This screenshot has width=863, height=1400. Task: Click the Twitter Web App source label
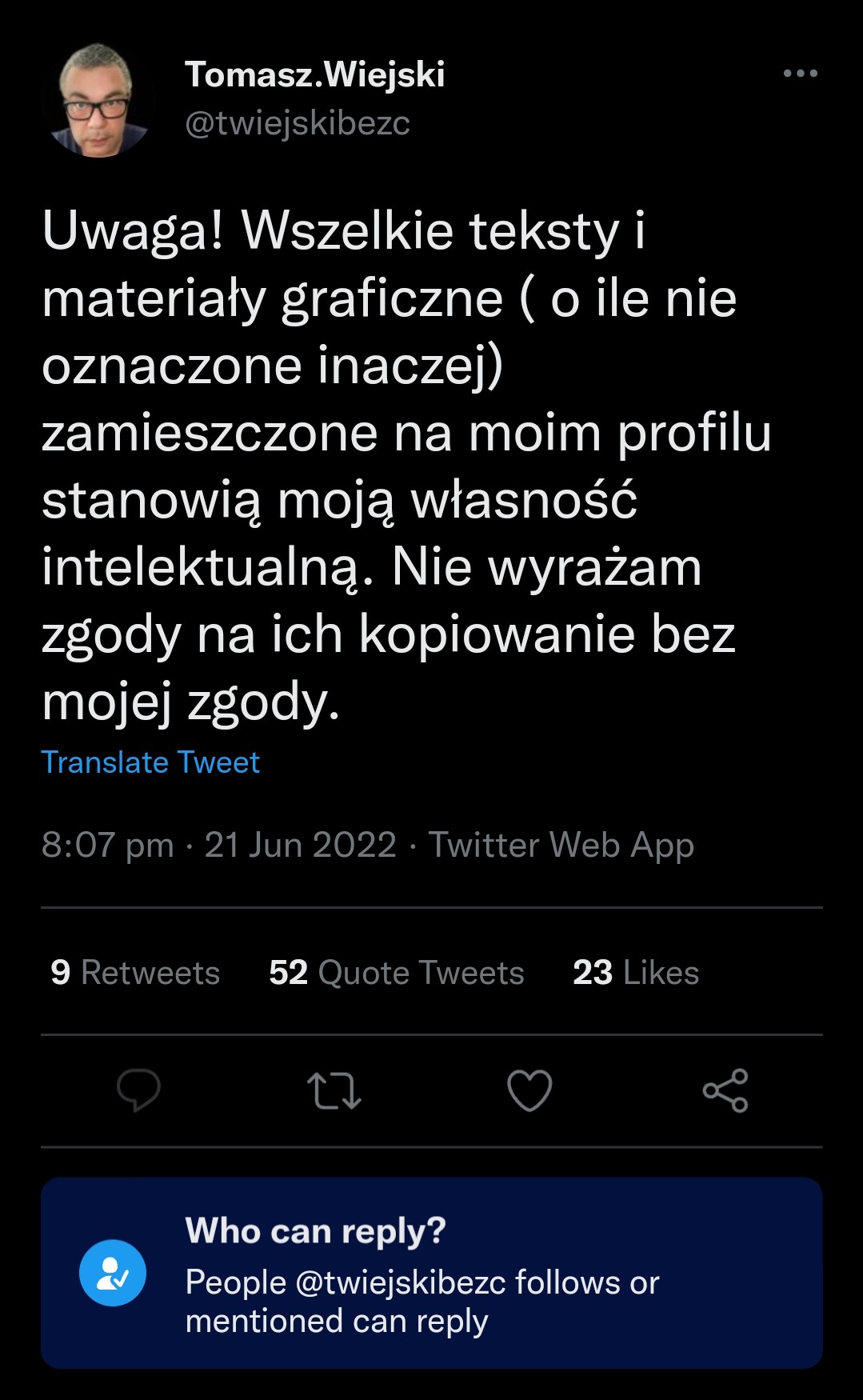(x=561, y=845)
